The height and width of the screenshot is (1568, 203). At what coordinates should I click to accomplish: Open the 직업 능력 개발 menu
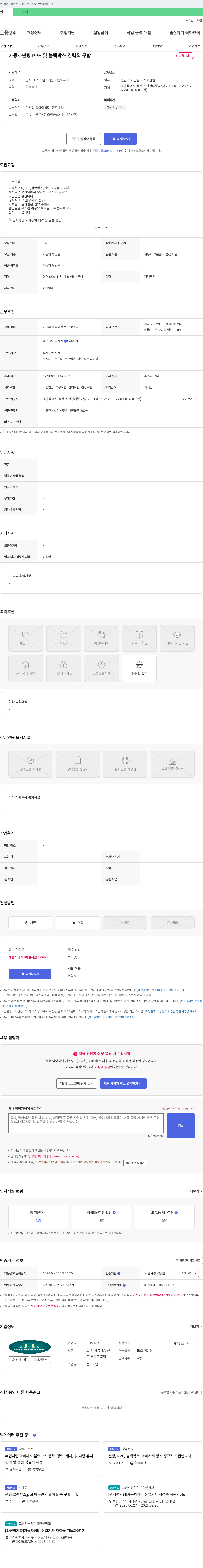pyautogui.click(x=139, y=33)
